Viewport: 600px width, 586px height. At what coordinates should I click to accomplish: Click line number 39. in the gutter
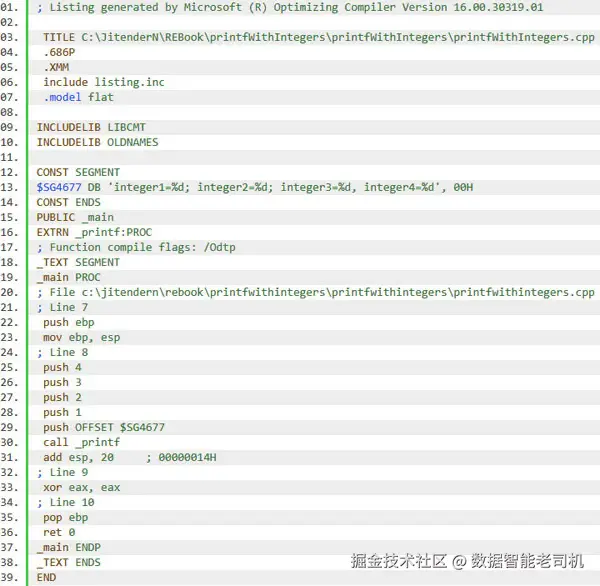pyautogui.click(x=10, y=577)
